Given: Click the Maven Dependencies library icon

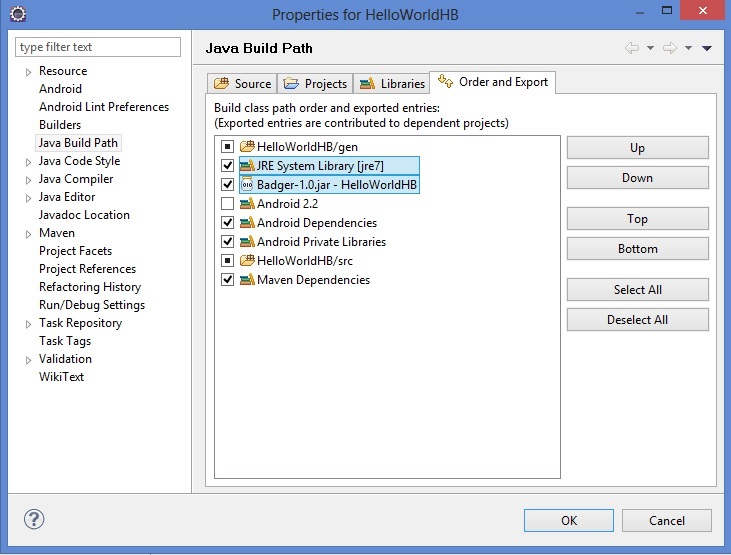Looking at the screenshot, I should pyautogui.click(x=247, y=280).
